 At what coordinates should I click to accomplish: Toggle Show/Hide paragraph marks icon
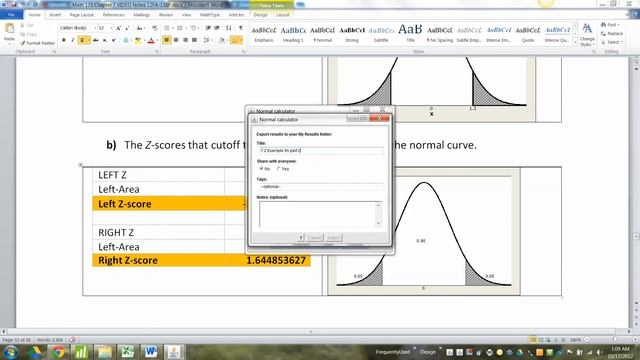coord(240,28)
